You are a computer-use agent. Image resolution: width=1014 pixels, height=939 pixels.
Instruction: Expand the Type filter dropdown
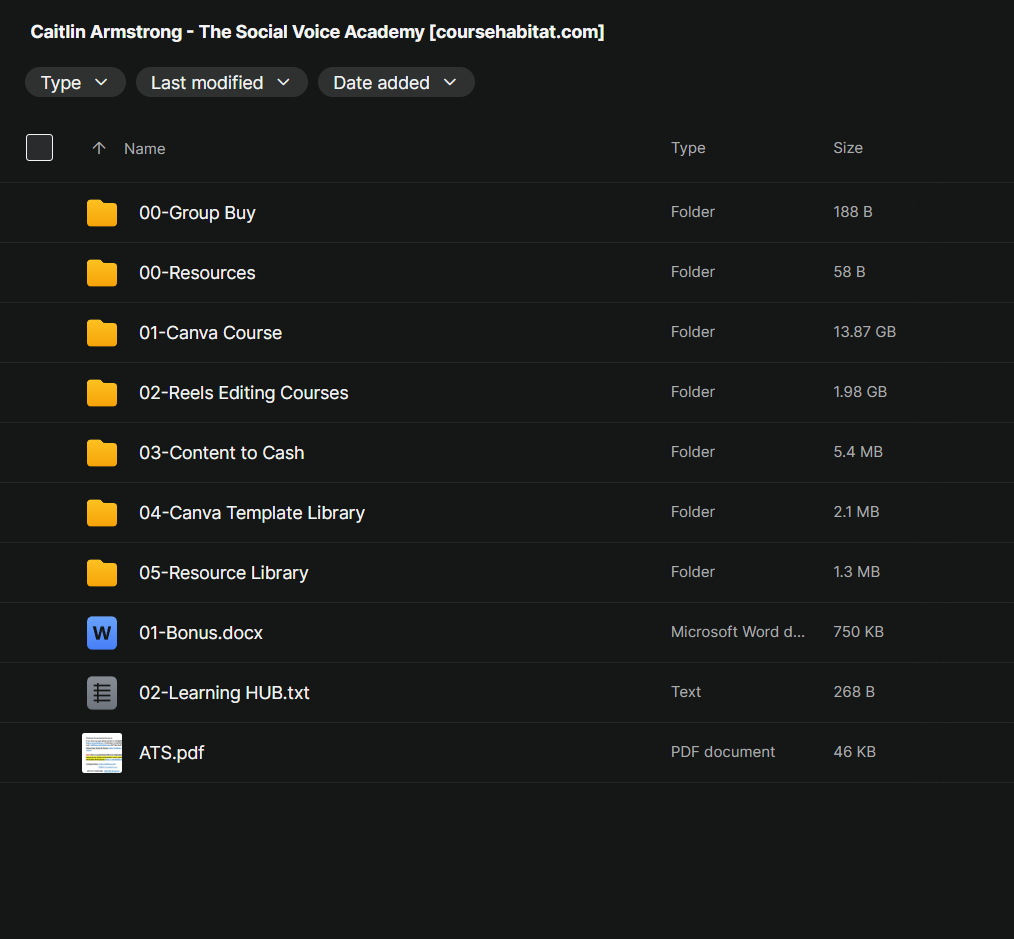(75, 82)
